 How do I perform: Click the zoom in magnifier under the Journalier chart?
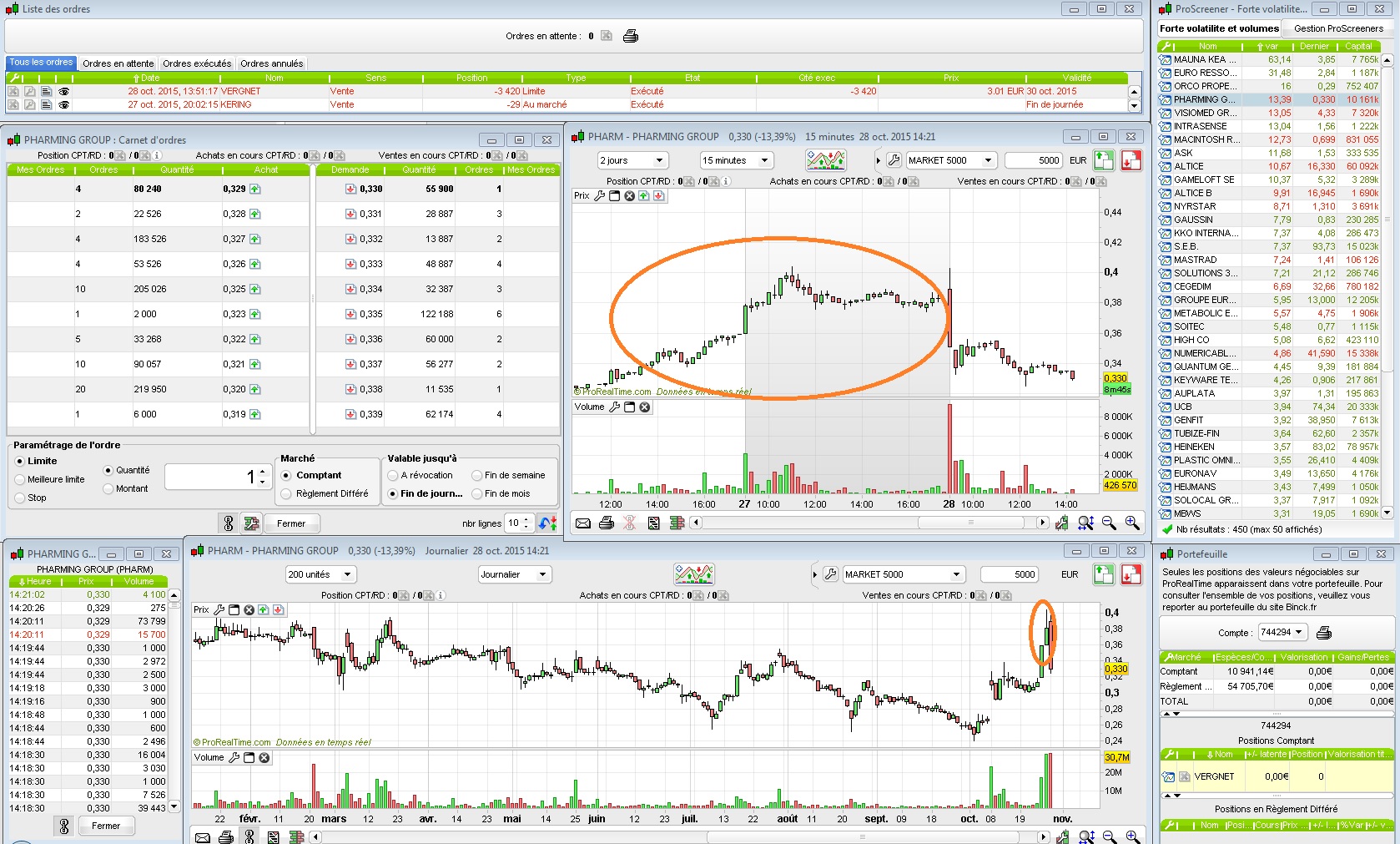click(x=1133, y=836)
